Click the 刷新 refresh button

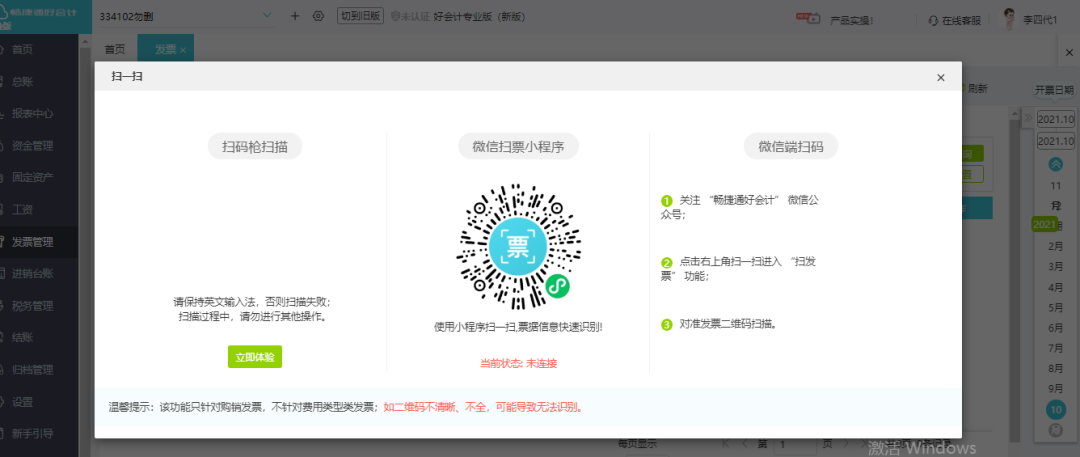pos(975,88)
